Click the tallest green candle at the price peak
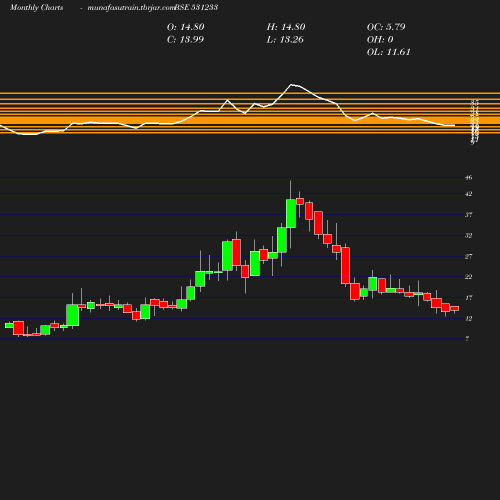 click(x=291, y=214)
